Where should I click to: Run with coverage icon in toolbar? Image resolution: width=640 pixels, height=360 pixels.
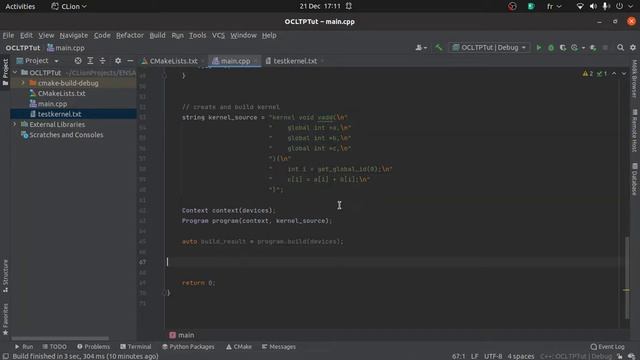(563, 48)
